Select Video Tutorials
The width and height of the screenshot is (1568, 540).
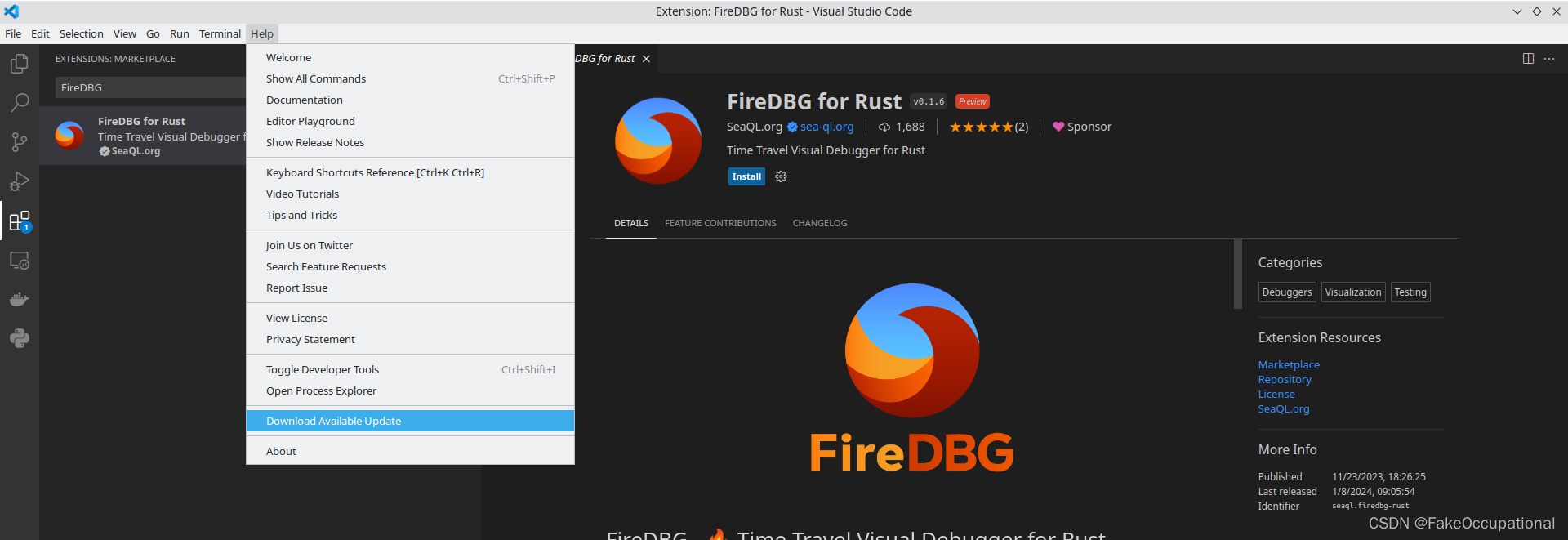tap(410, 194)
